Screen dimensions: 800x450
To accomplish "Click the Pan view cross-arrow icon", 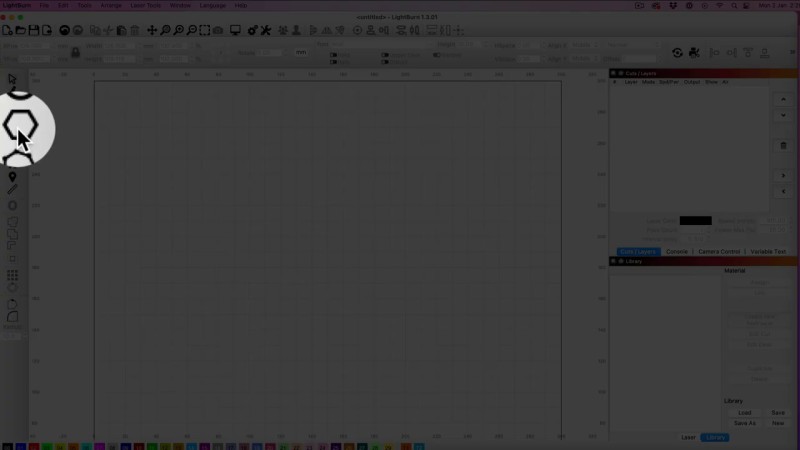I will click(x=152, y=31).
